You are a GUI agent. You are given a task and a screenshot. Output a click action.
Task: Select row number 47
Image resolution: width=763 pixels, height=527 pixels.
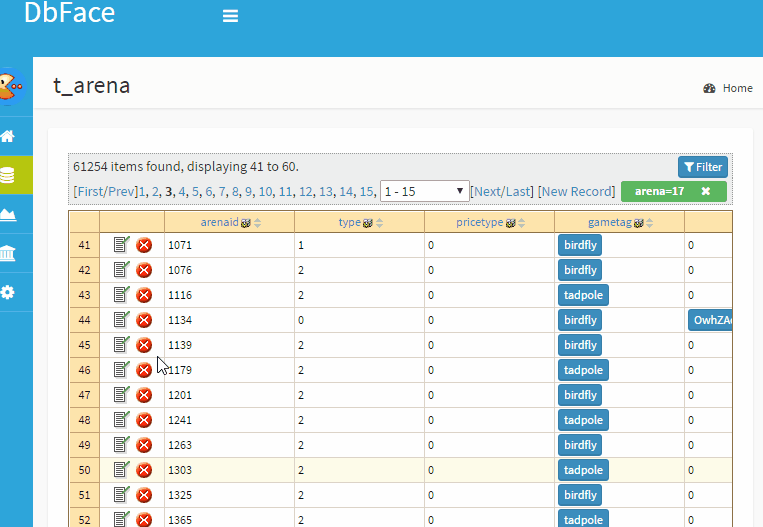pos(85,395)
